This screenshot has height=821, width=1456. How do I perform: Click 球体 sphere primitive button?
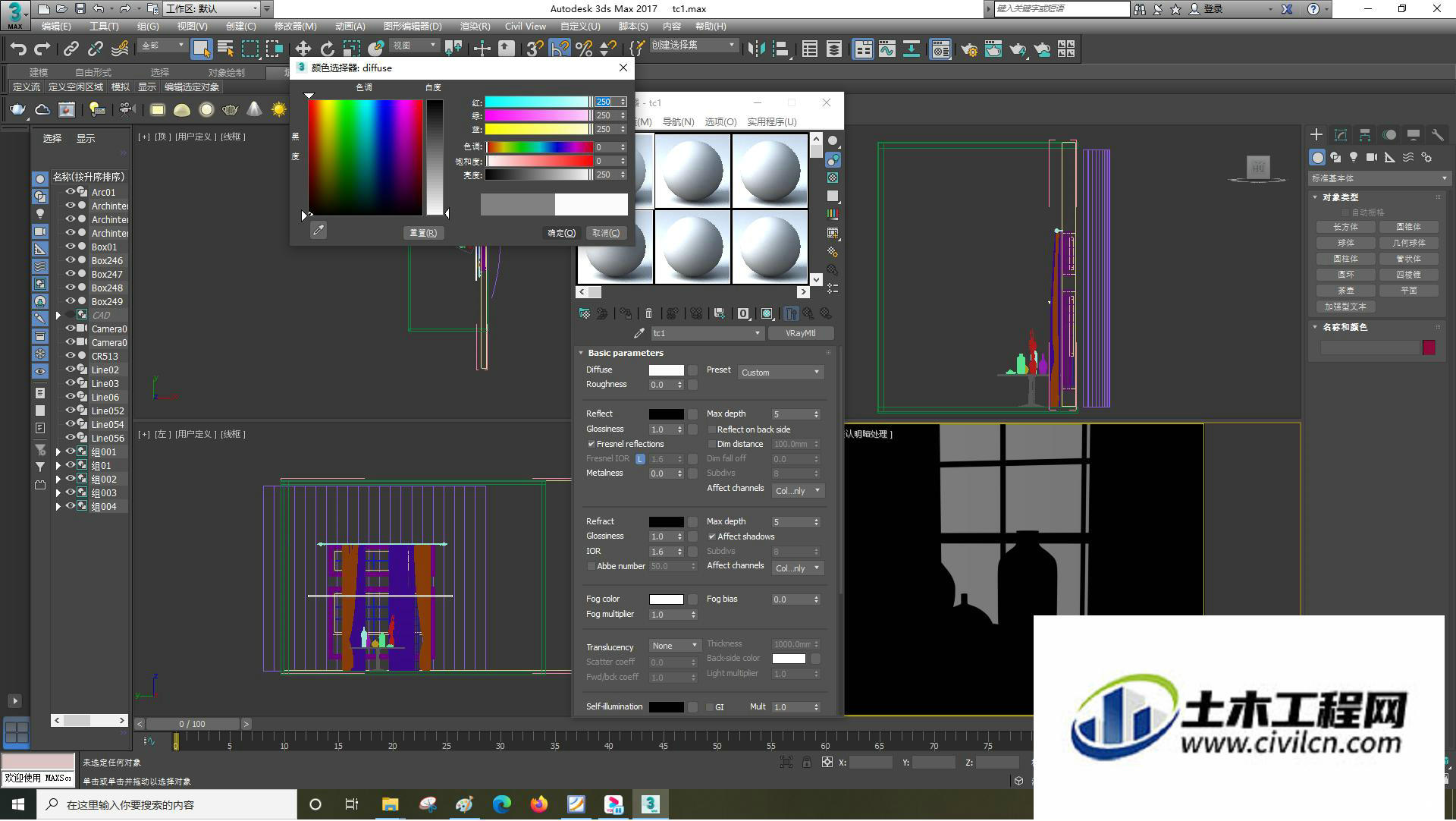[1346, 243]
